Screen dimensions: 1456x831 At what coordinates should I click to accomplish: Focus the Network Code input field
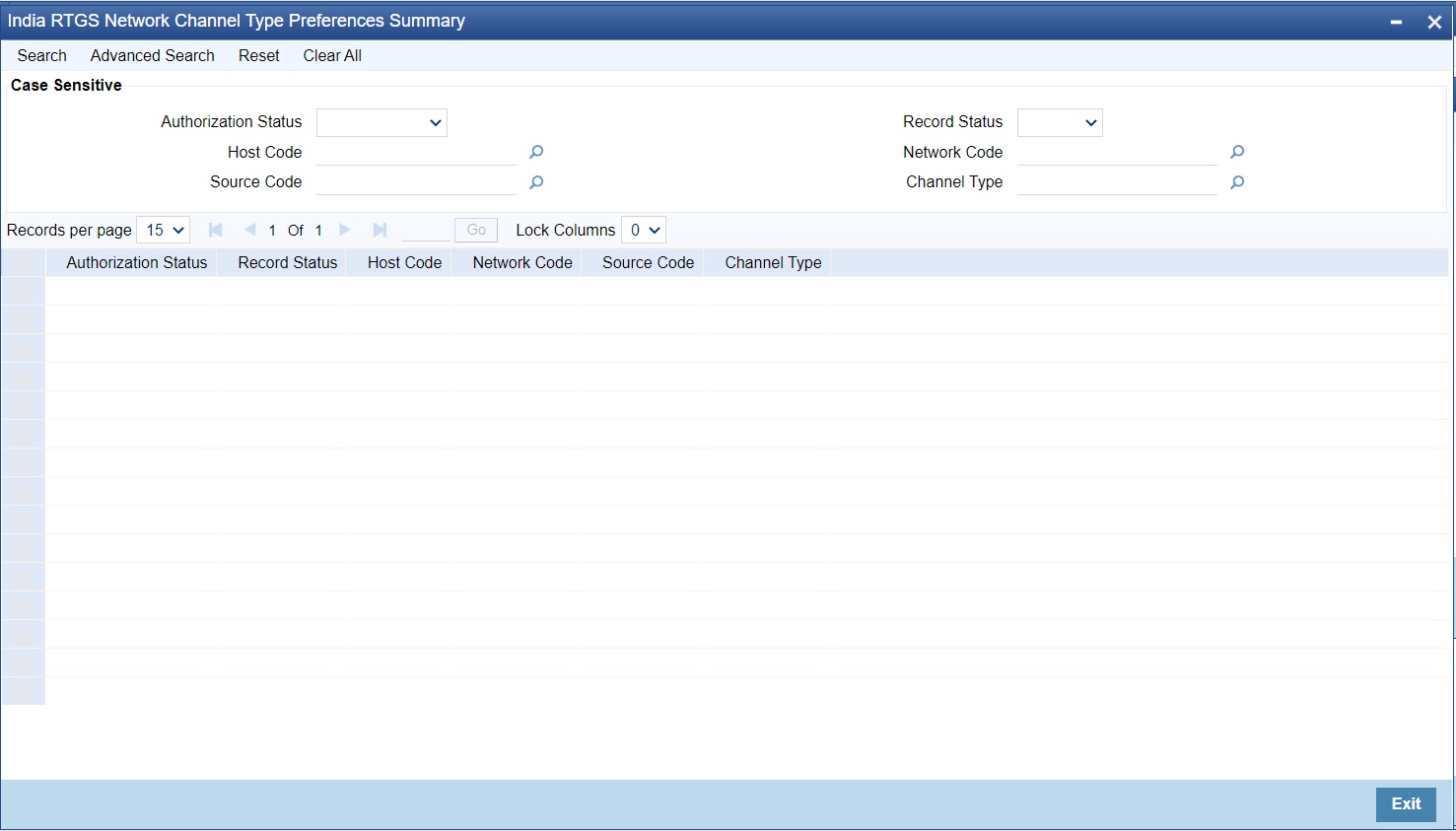pyautogui.click(x=1117, y=152)
